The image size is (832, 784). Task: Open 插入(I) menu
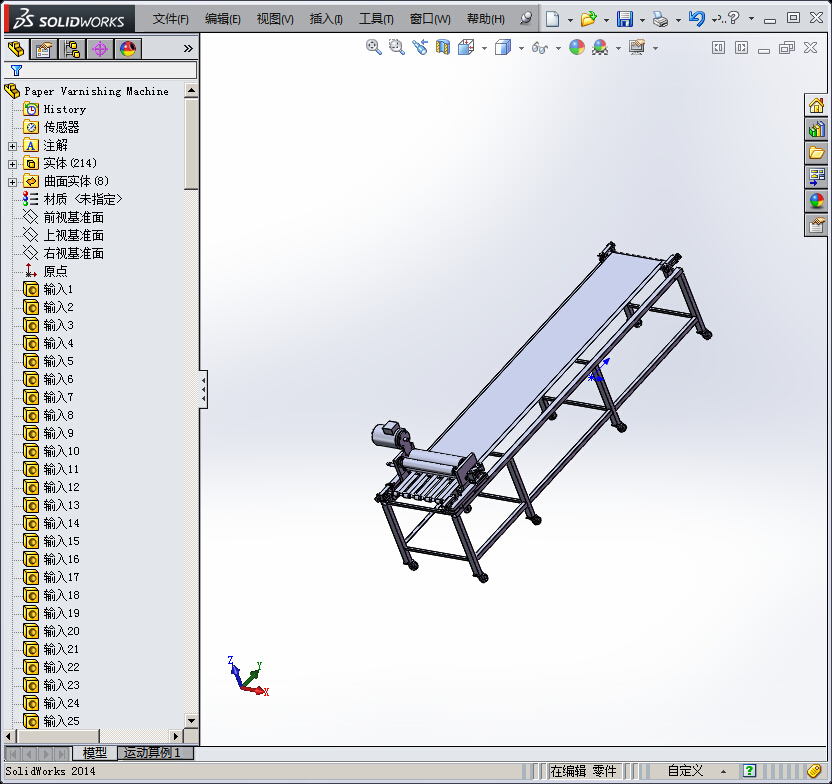[x=326, y=19]
